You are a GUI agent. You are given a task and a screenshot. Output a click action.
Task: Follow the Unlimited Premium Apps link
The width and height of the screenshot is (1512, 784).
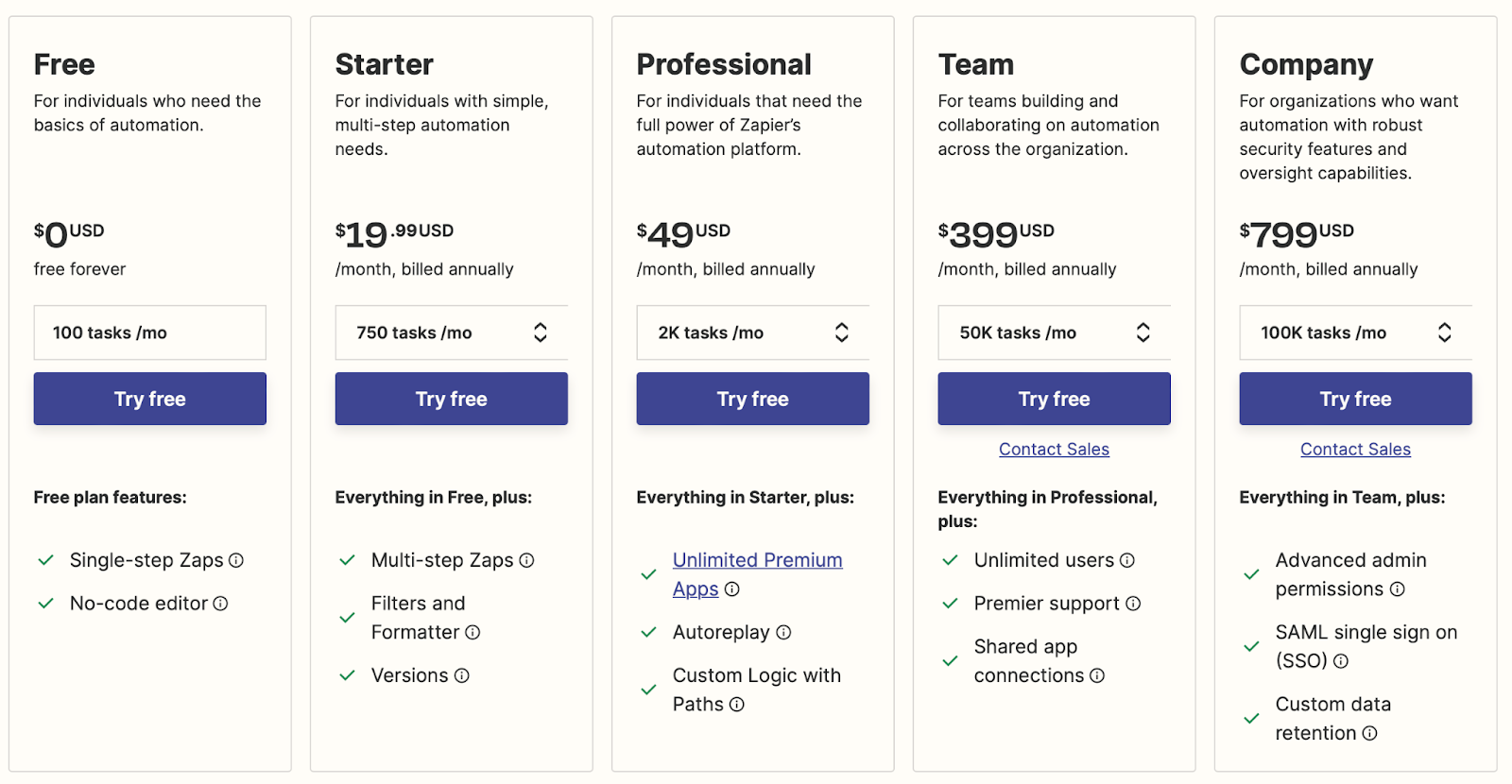pos(758,574)
